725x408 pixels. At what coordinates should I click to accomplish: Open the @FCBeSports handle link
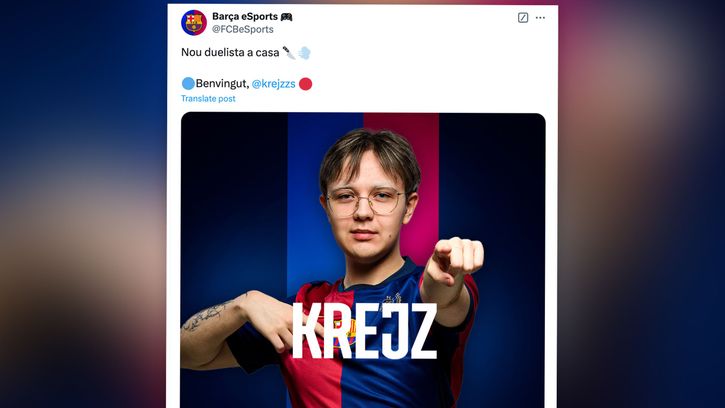pos(242,30)
